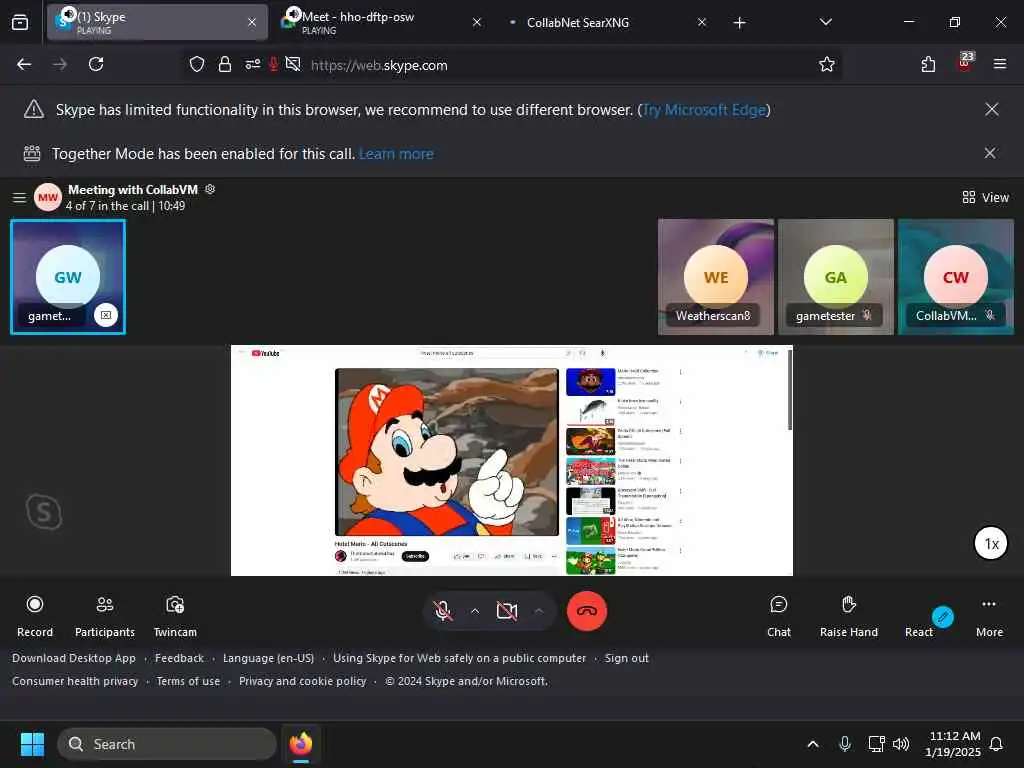The width and height of the screenshot is (1024, 768).
Task: Open the Consumer health privacy link
Action: tap(75, 681)
